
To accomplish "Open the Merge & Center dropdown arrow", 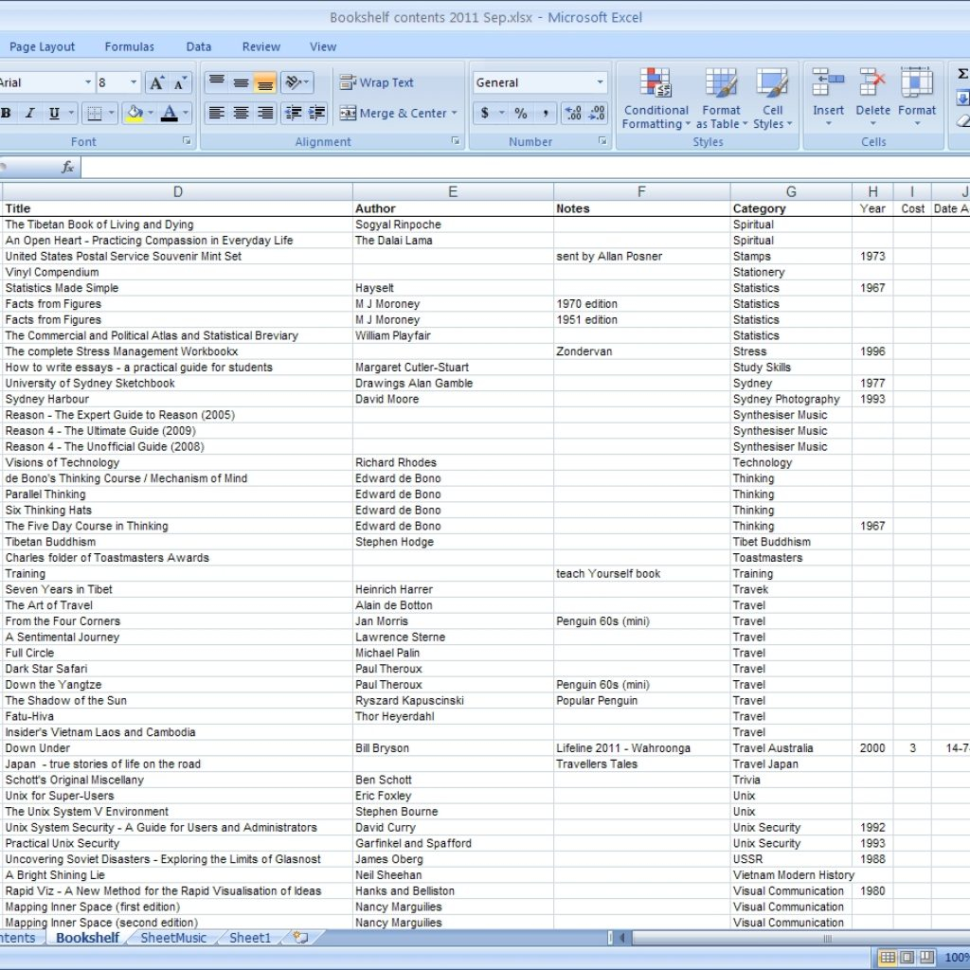I will (457, 113).
